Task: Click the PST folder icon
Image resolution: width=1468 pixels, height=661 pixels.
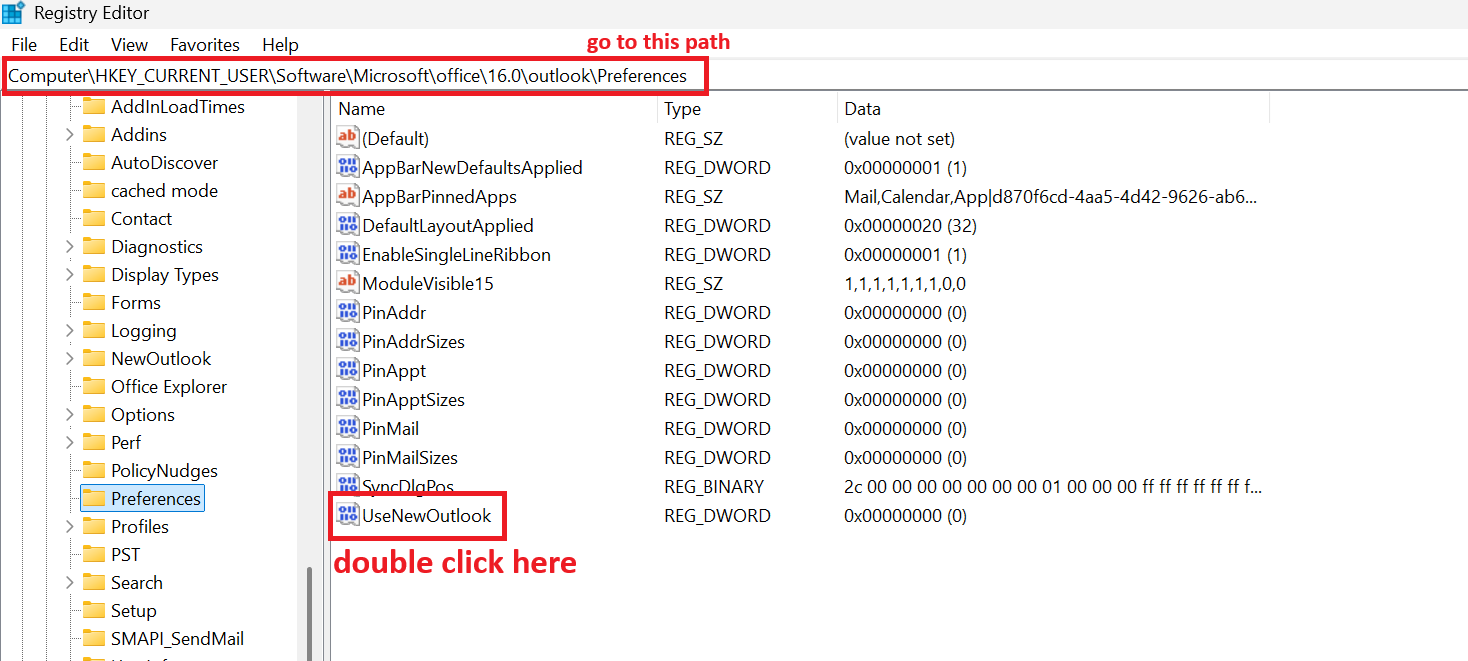Action: (x=94, y=554)
